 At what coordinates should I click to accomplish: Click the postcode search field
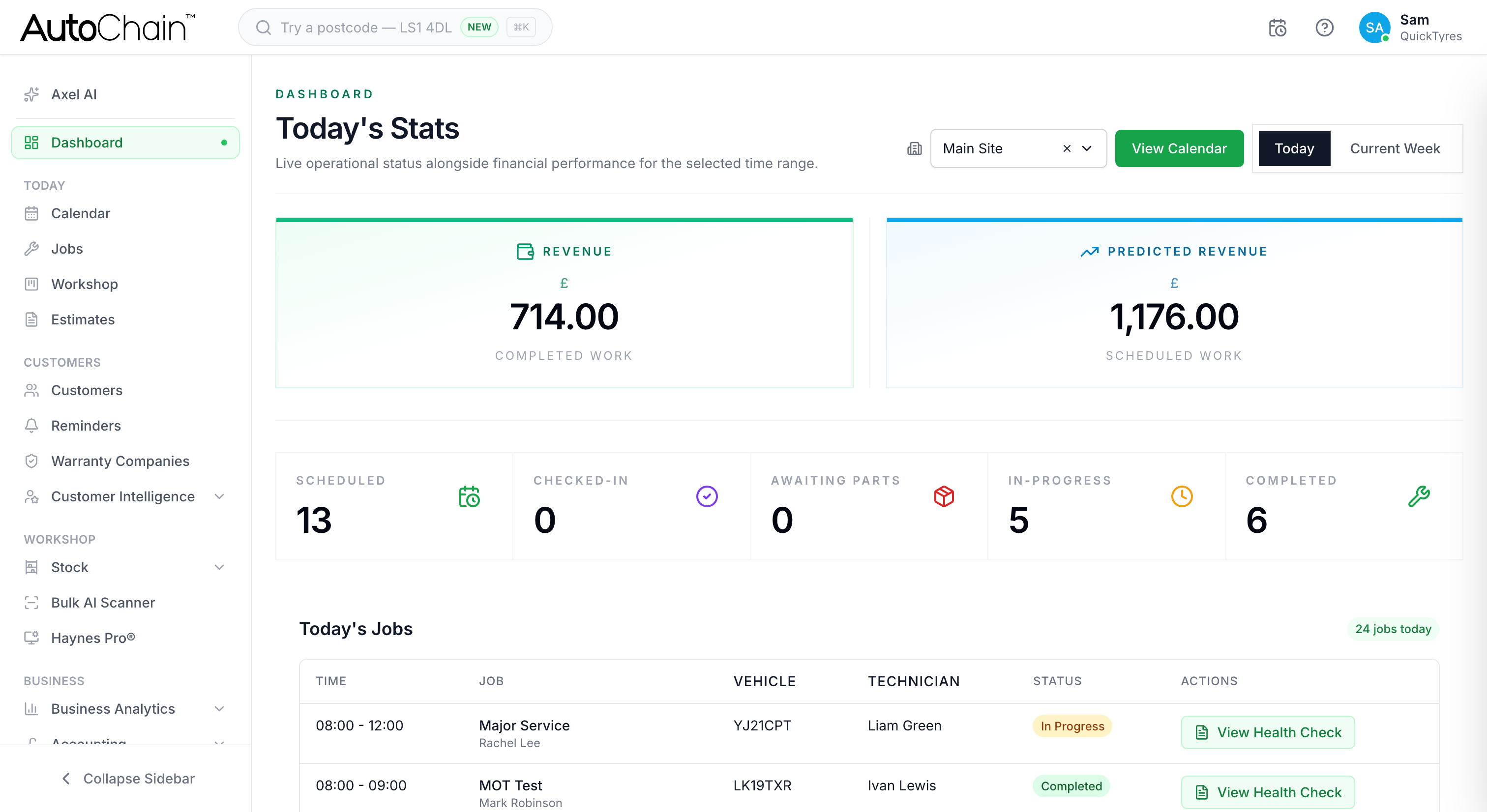pos(395,28)
